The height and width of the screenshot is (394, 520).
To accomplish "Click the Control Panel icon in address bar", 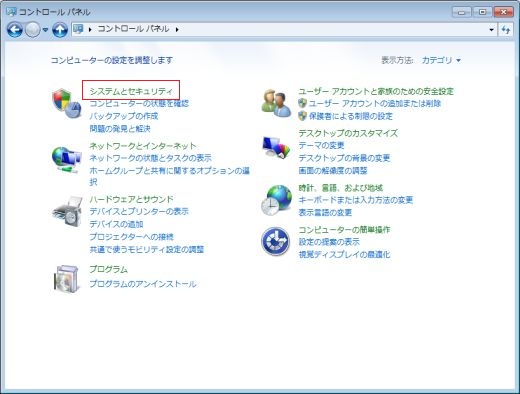I will click(78, 29).
